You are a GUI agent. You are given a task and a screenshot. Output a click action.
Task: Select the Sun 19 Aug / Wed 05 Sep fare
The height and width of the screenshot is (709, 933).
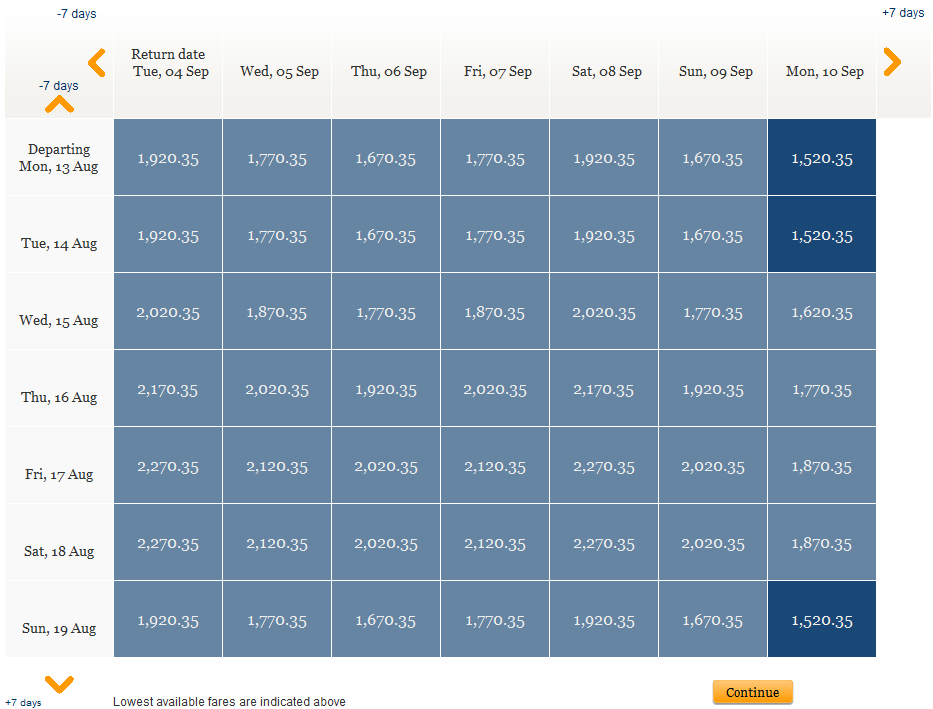[277, 620]
